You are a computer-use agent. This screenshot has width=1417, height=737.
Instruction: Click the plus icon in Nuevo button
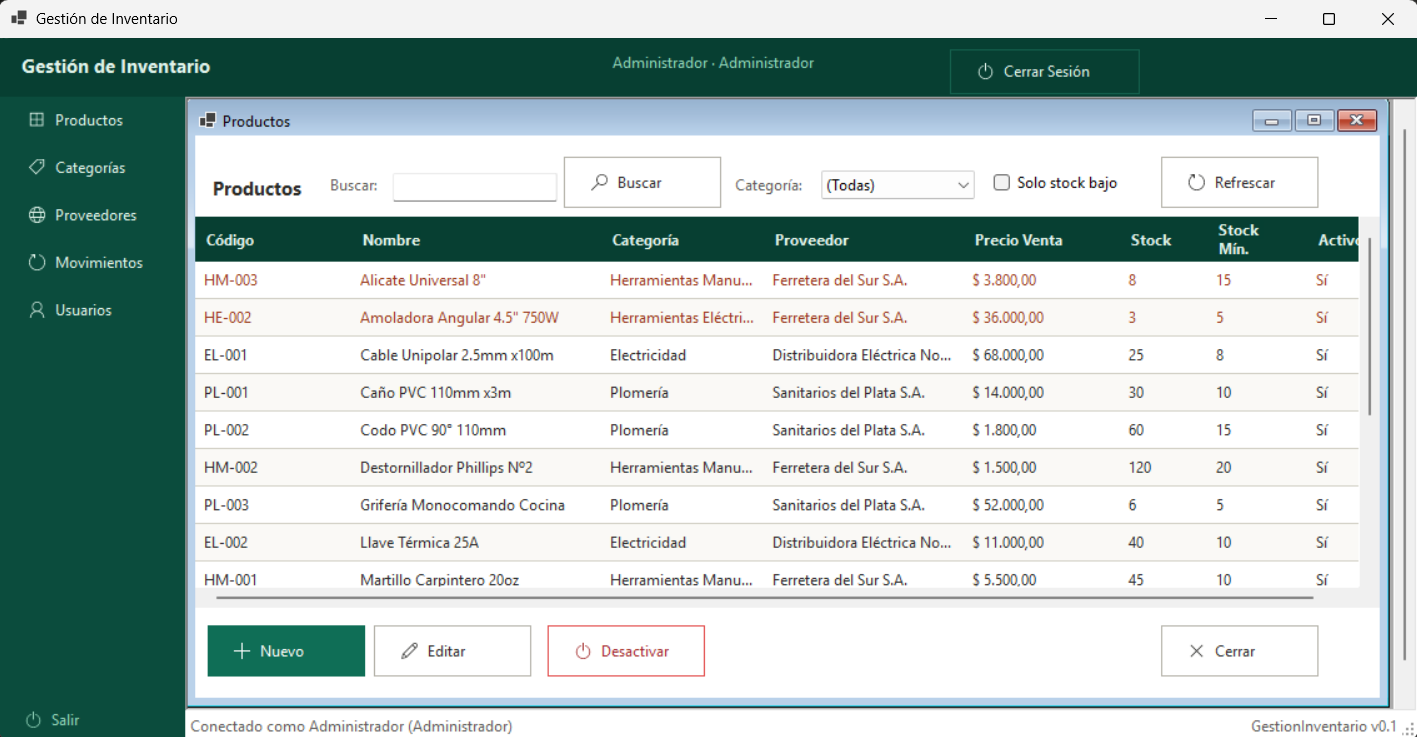241,651
